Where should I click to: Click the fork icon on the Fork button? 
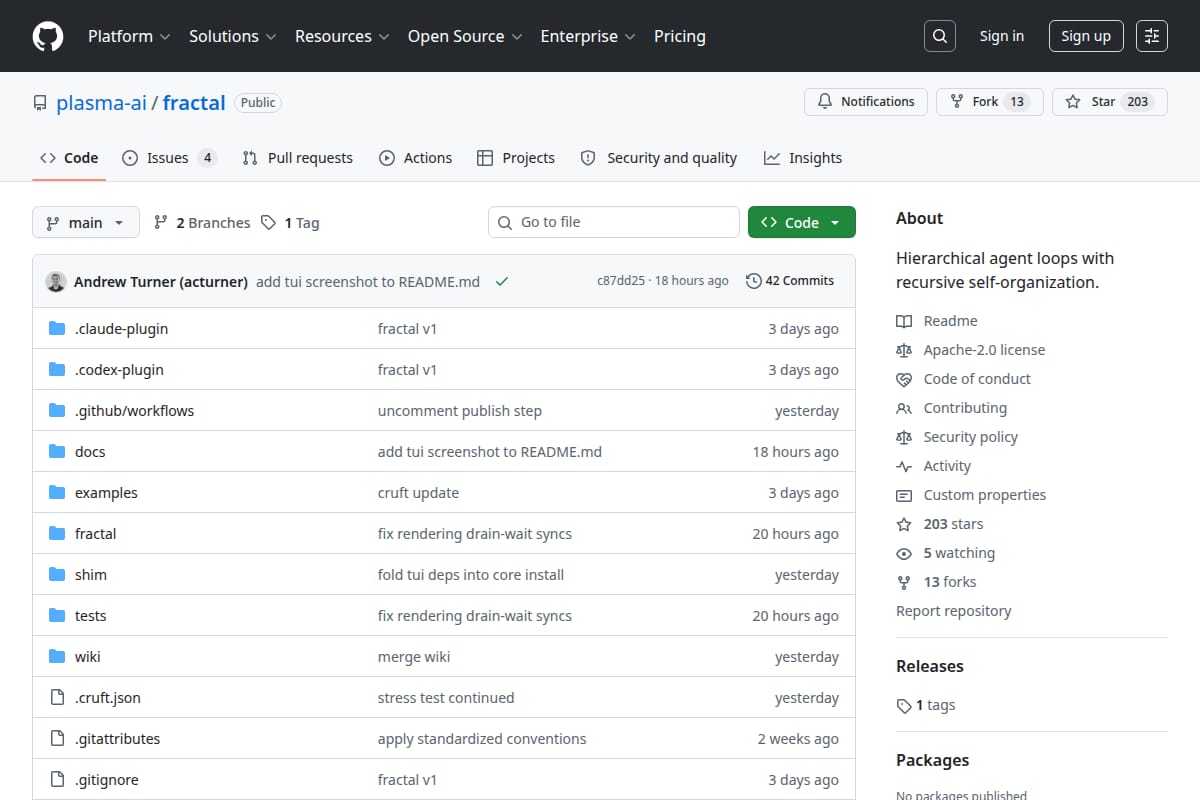tap(957, 102)
